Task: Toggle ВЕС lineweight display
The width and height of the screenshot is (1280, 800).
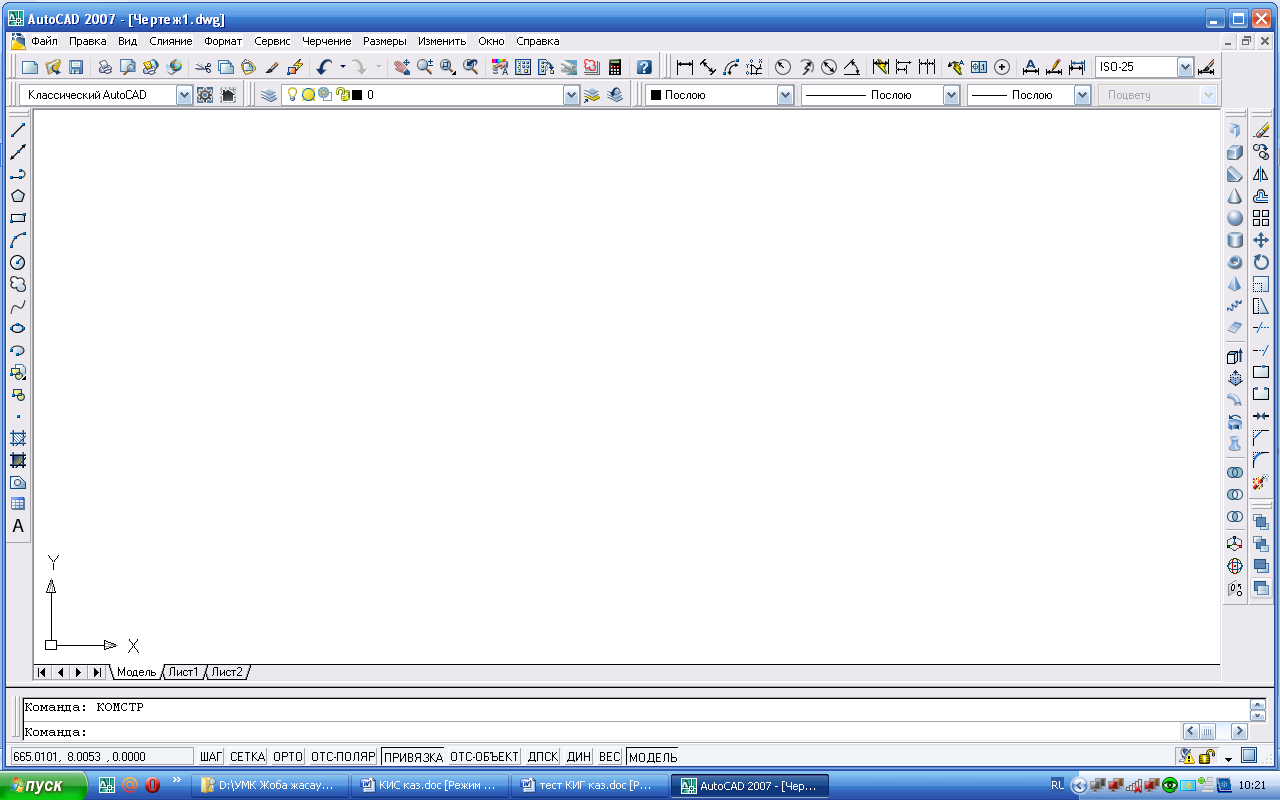Action: click(x=610, y=757)
